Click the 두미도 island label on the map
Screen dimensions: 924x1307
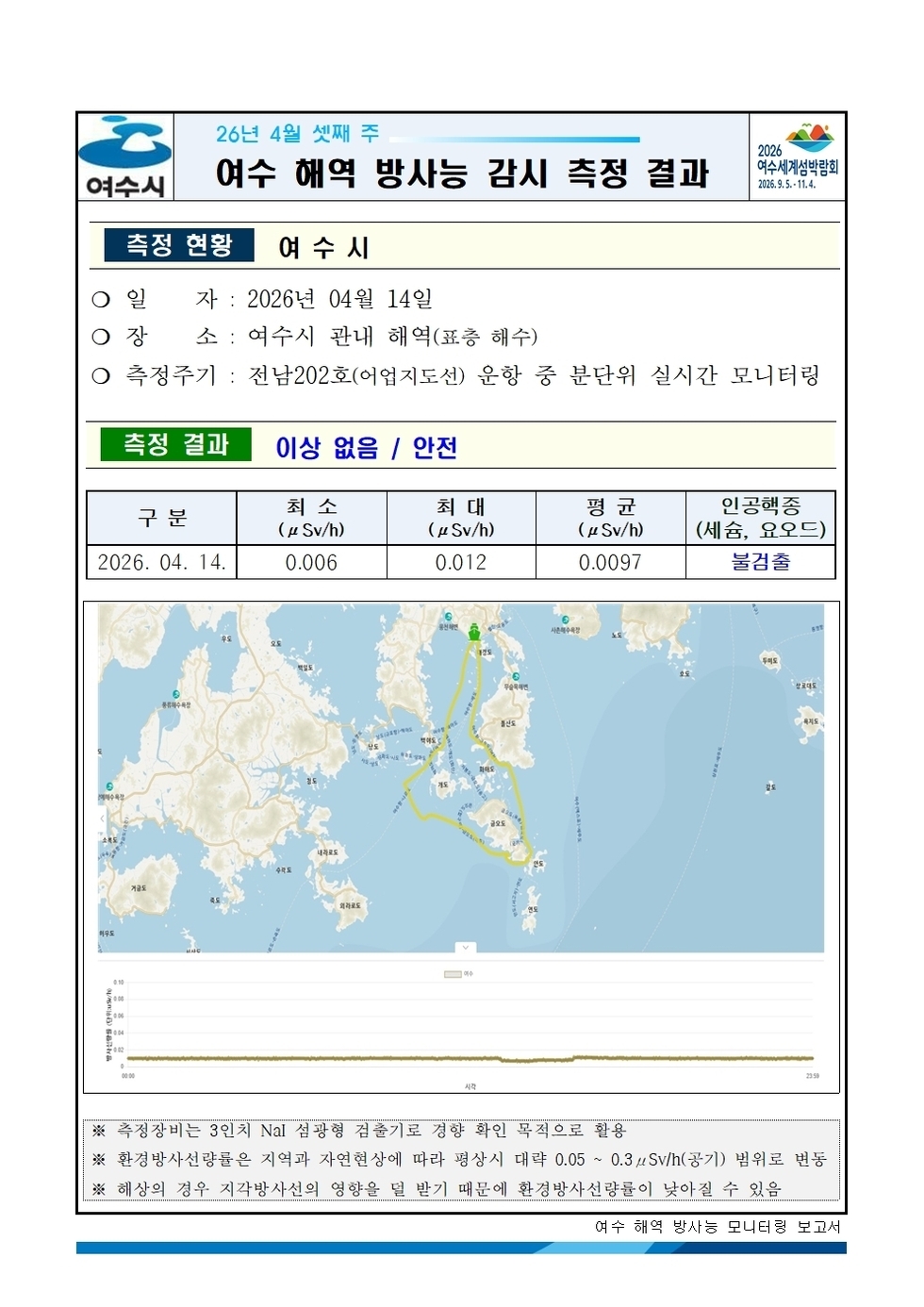click(x=770, y=661)
